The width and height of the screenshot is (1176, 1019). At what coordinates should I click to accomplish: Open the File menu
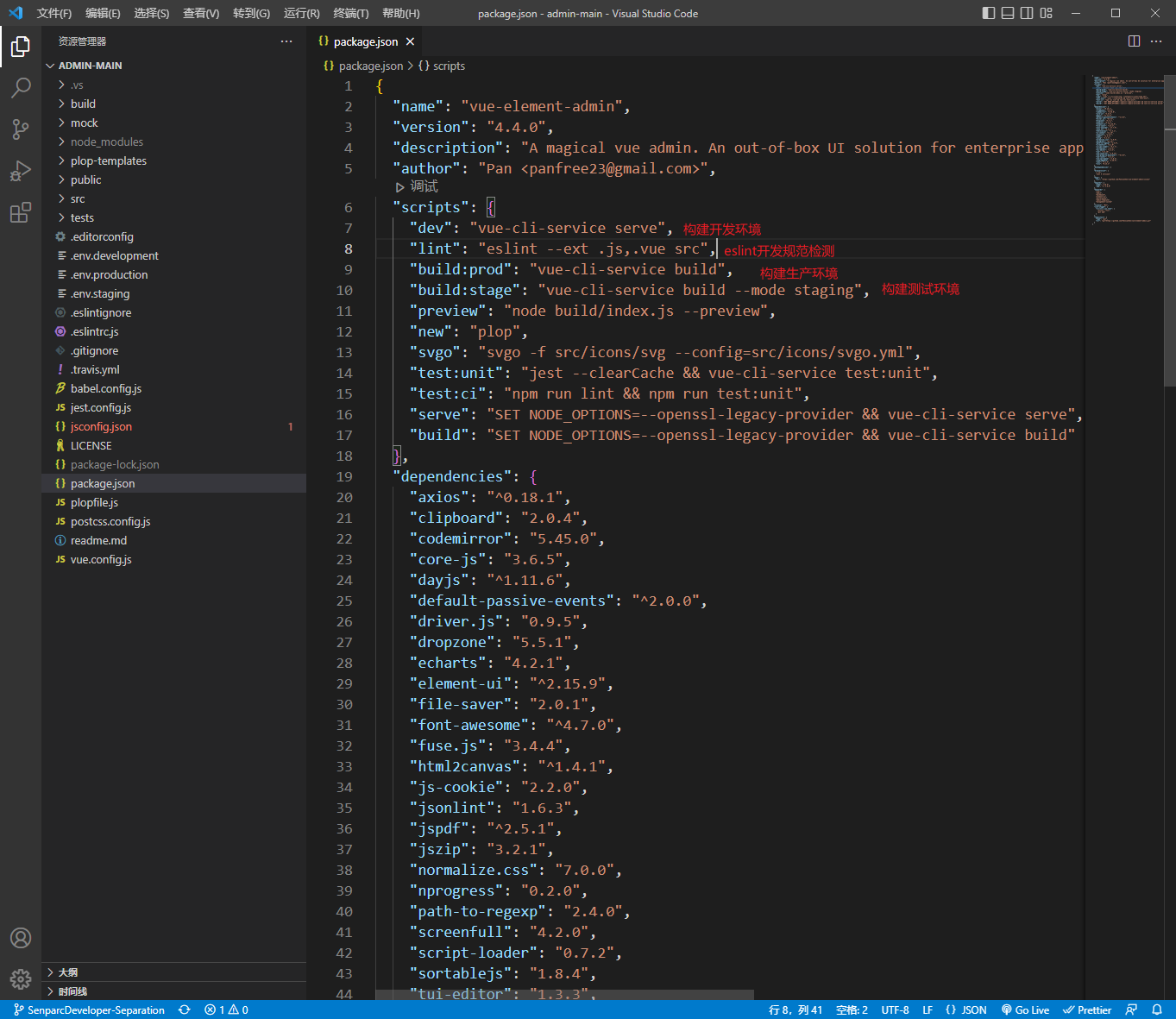click(x=54, y=13)
